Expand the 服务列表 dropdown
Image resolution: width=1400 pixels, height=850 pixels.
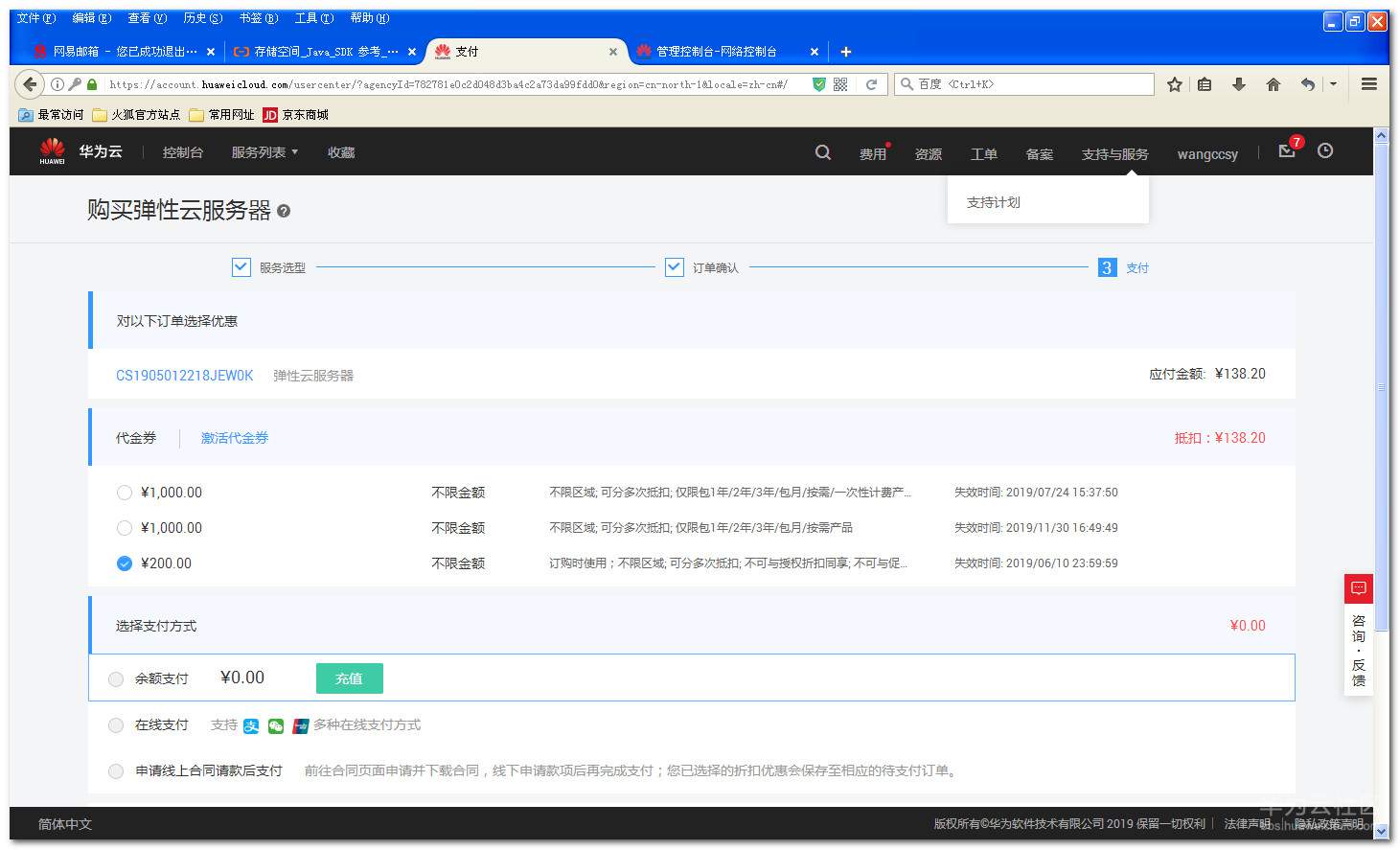click(x=264, y=152)
